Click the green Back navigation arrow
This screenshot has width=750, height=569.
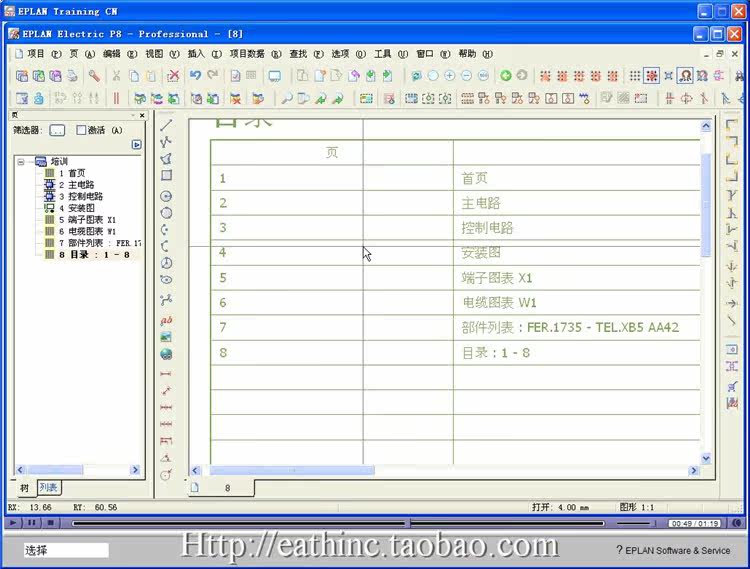coord(506,76)
